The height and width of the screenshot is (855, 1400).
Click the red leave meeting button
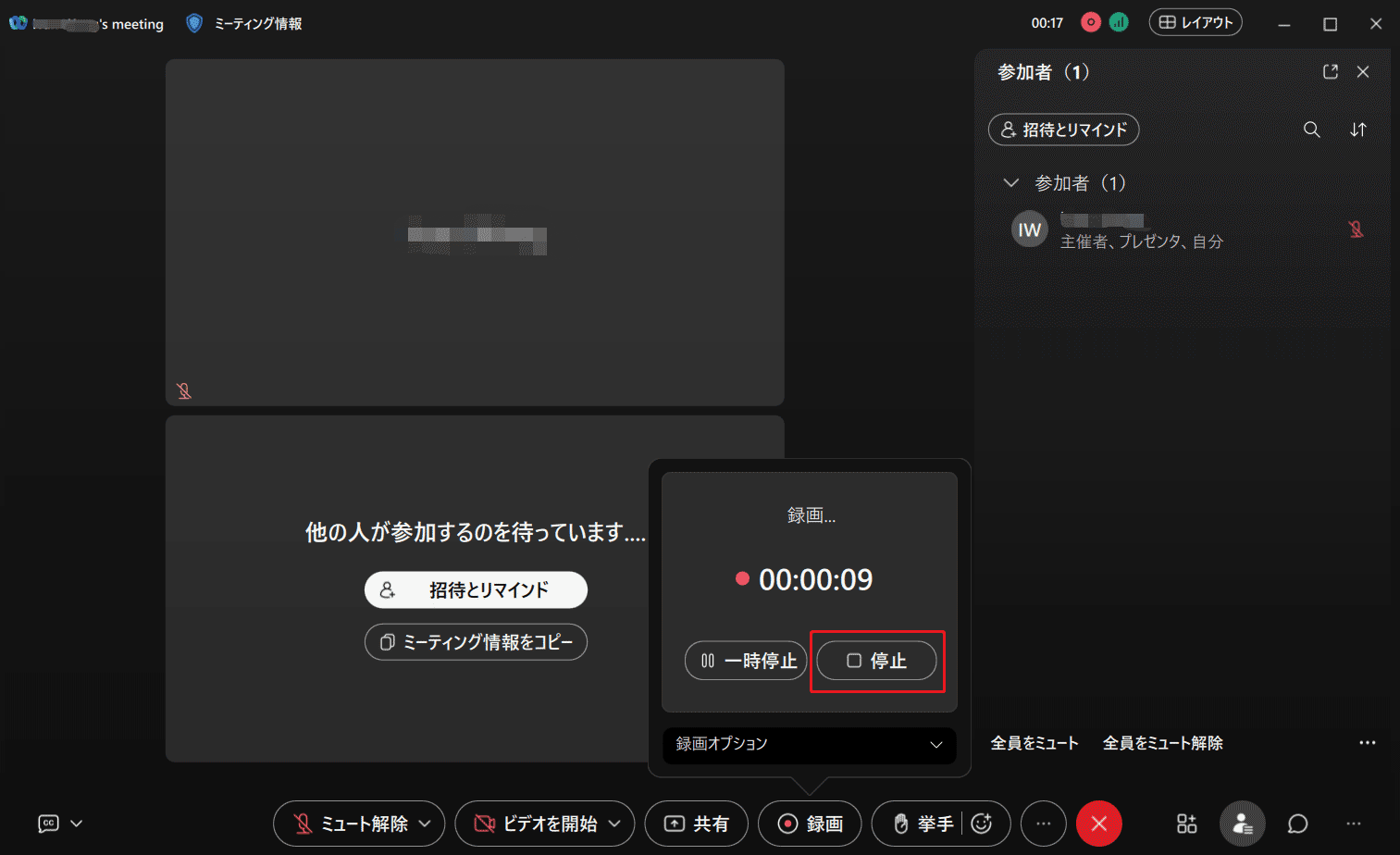point(1099,824)
